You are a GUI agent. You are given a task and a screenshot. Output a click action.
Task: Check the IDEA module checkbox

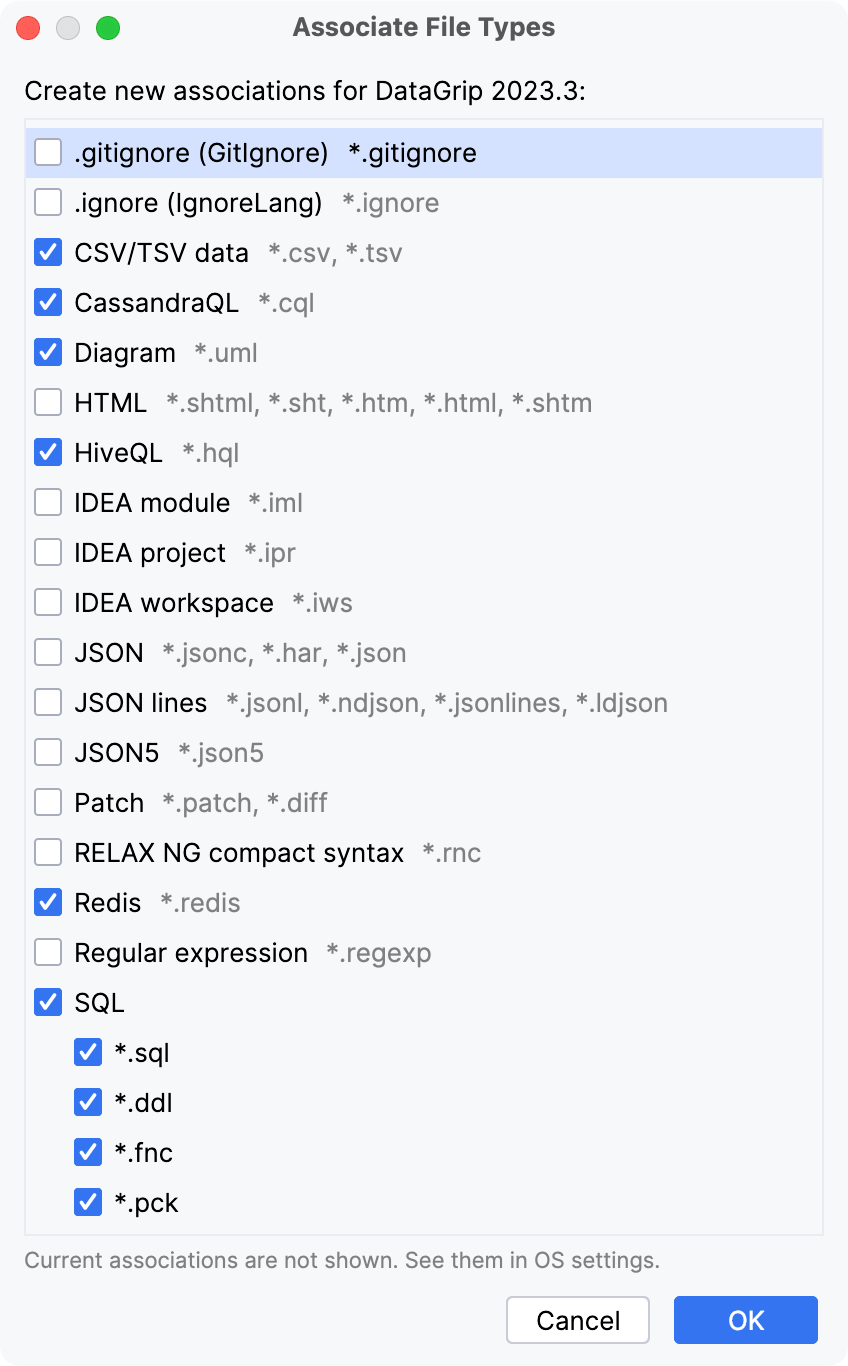(47, 502)
